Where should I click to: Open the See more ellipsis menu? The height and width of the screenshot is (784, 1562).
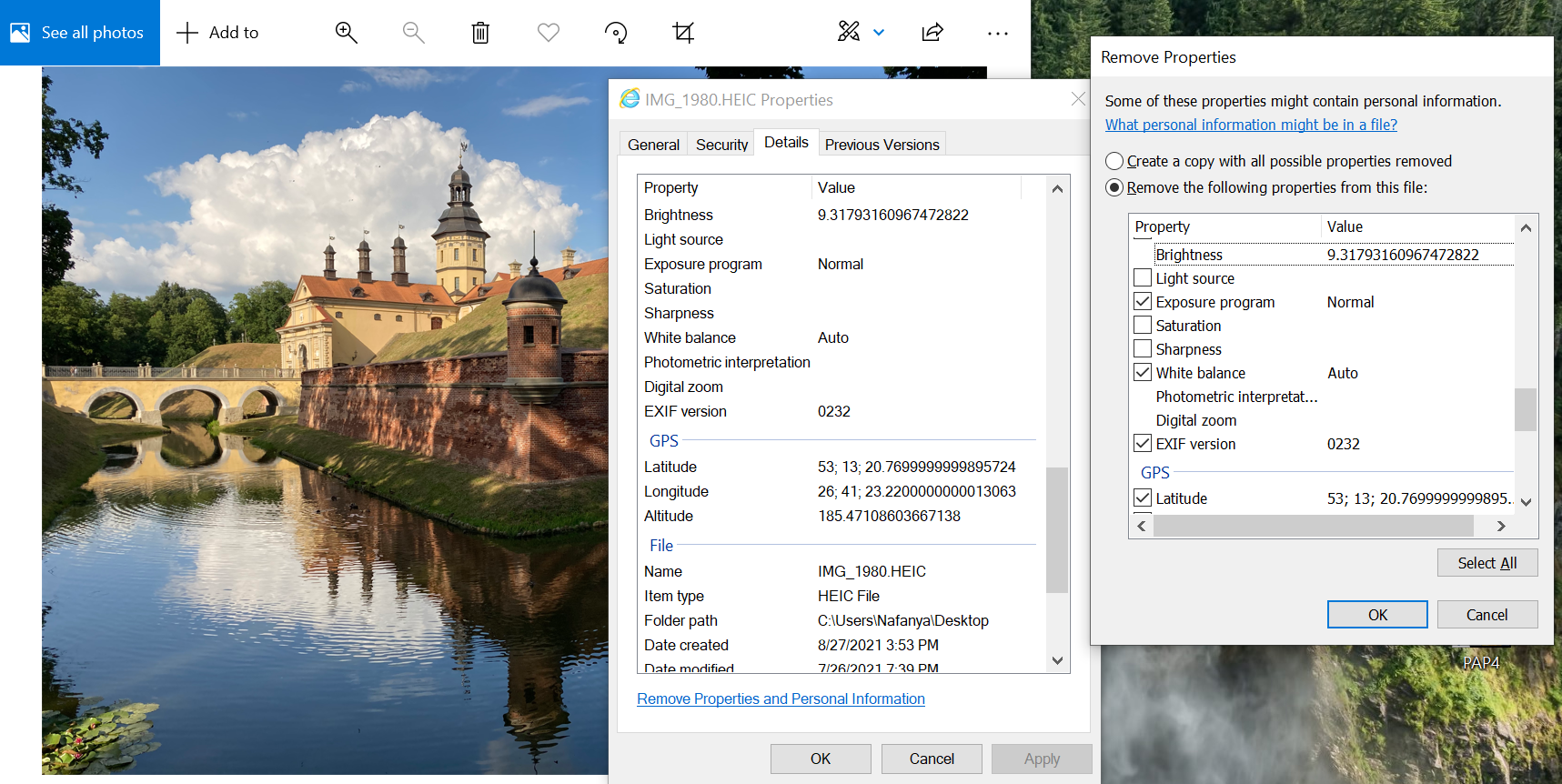(998, 33)
